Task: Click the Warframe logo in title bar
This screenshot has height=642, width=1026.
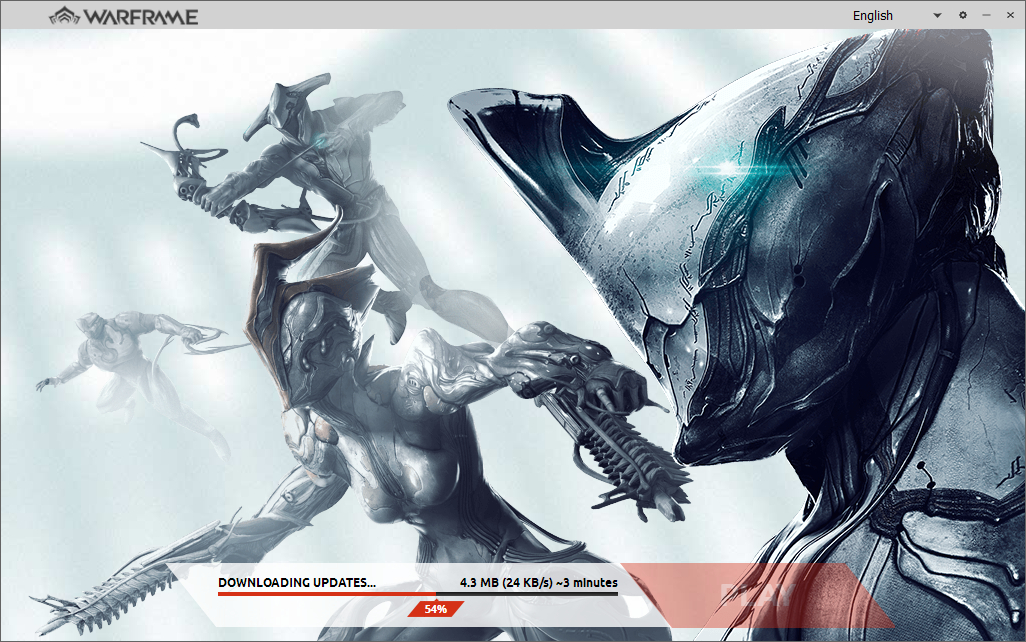Action: tap(123, 16)
